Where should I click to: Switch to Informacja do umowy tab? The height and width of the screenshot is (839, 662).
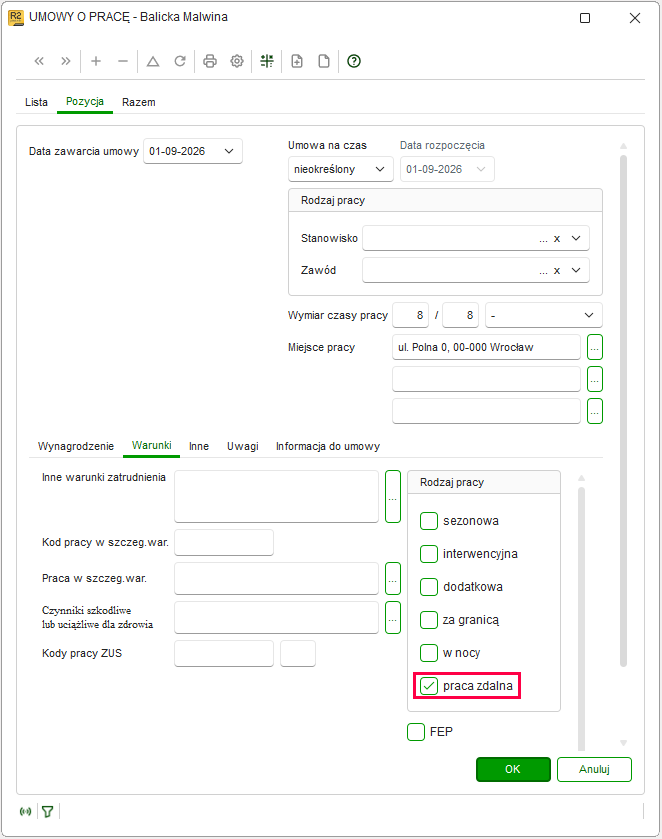click(x=328, y=446)
